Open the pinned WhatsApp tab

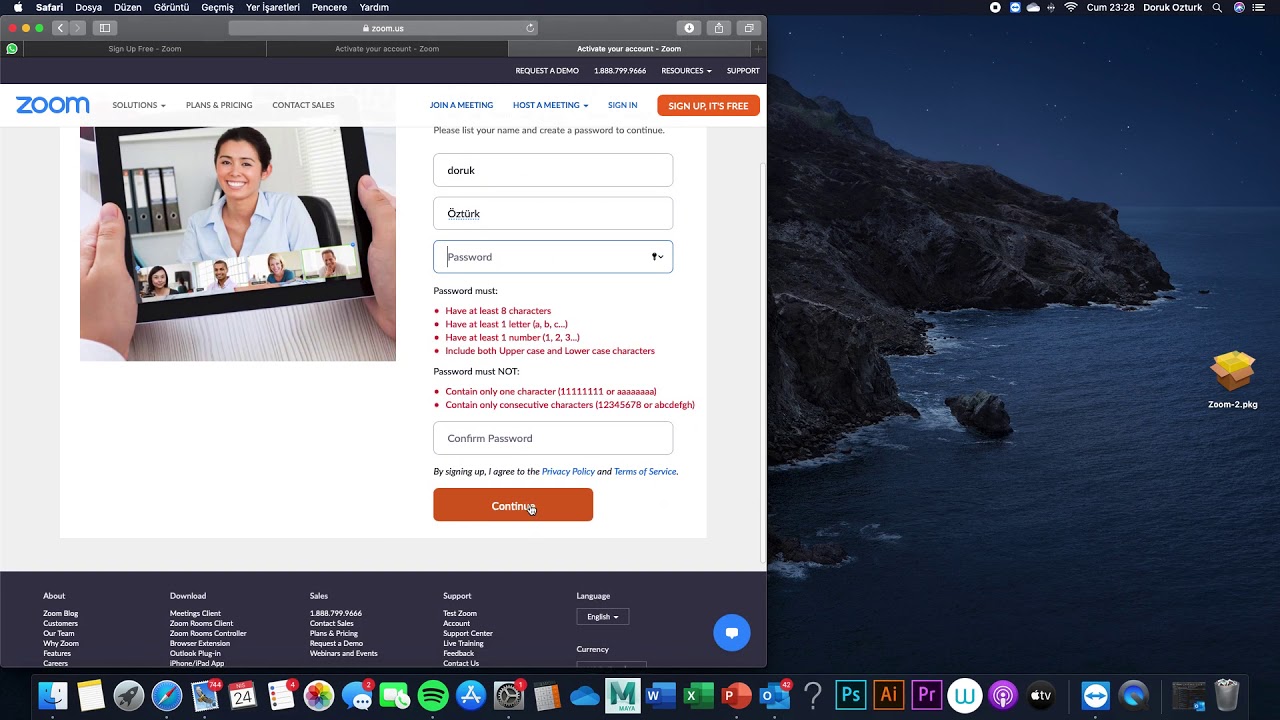tap(12, 48)
